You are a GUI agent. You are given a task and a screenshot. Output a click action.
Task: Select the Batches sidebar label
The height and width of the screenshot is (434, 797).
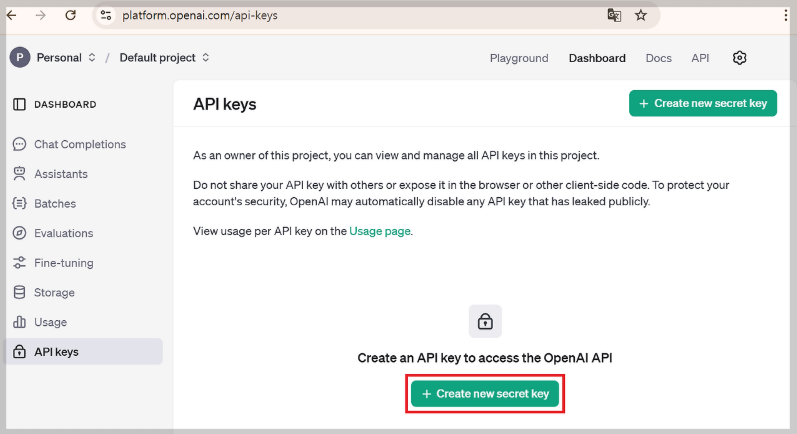click(x=55, y=203)
